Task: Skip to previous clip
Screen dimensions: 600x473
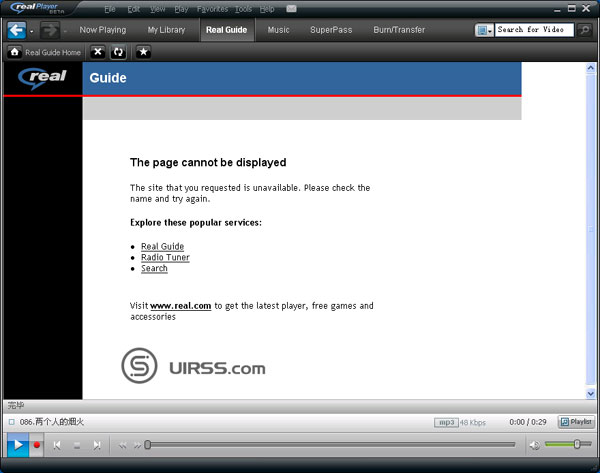Action: [x=57, y=445]
